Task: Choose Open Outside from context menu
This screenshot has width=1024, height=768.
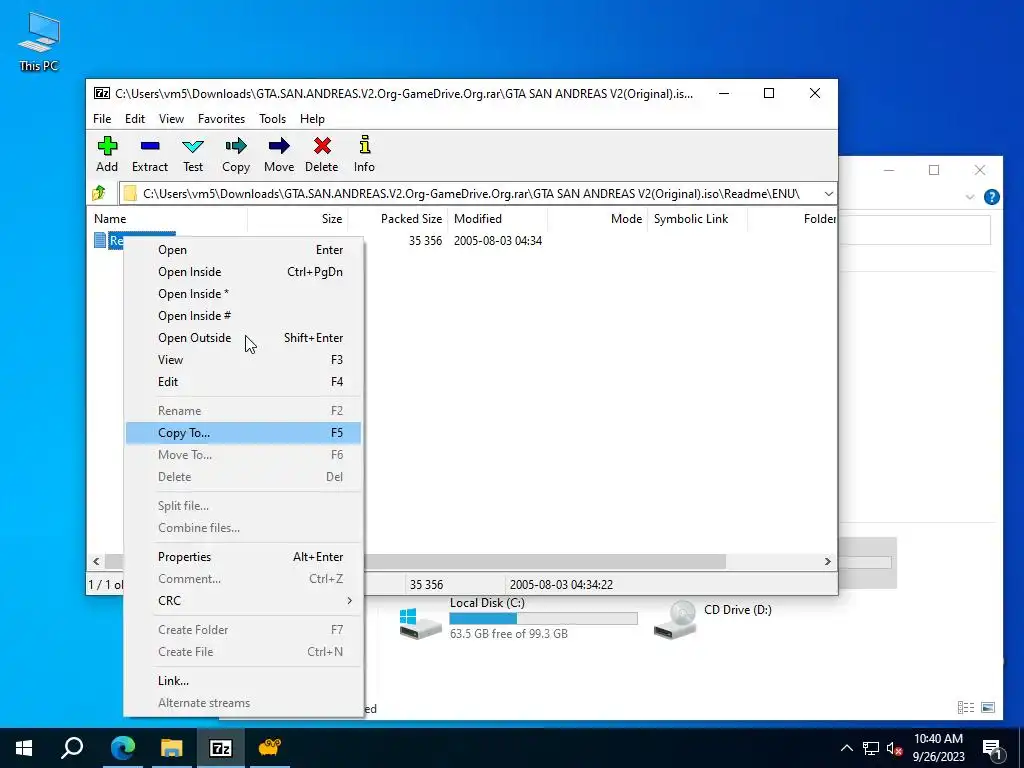Action: tap(243, 338)
